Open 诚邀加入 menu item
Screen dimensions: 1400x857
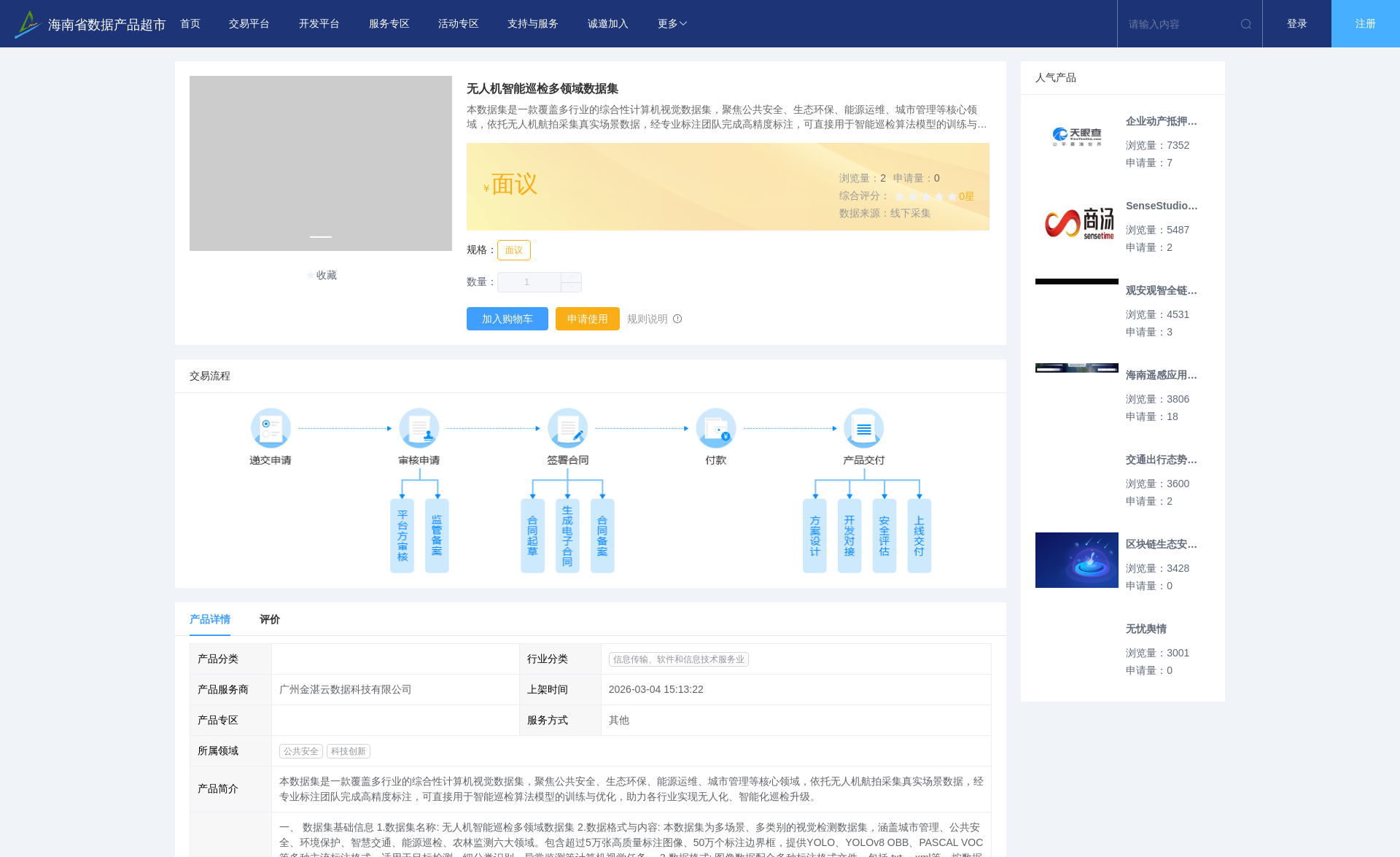click(608, 24)
